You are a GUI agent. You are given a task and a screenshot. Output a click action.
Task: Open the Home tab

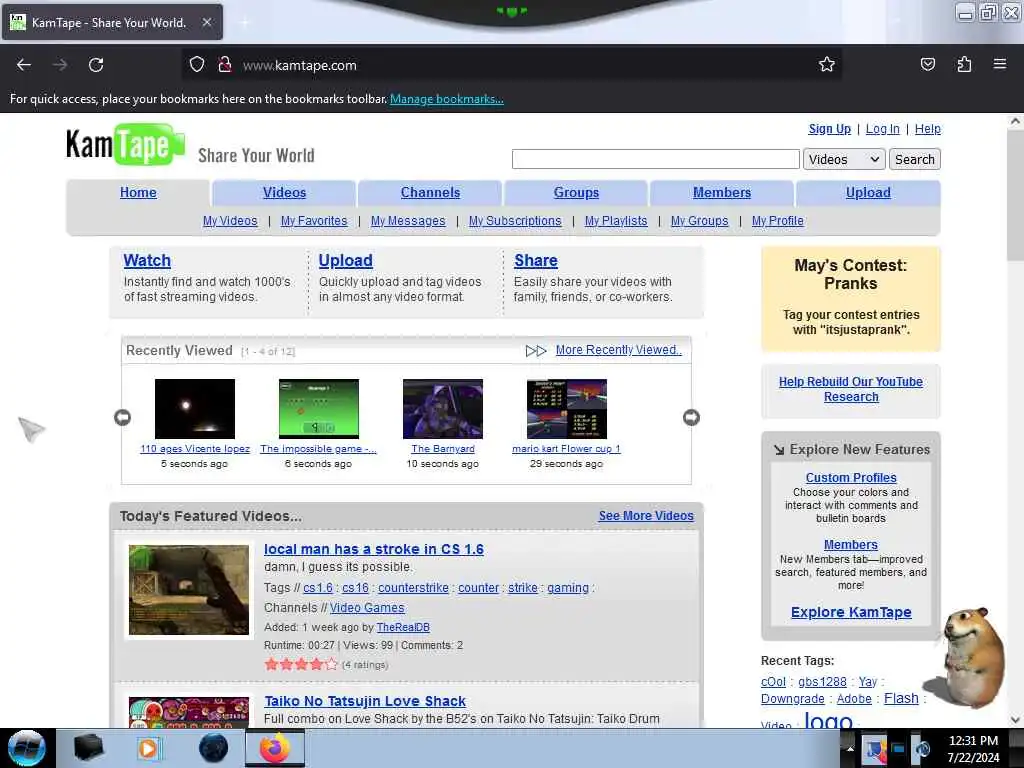[138, 193]
